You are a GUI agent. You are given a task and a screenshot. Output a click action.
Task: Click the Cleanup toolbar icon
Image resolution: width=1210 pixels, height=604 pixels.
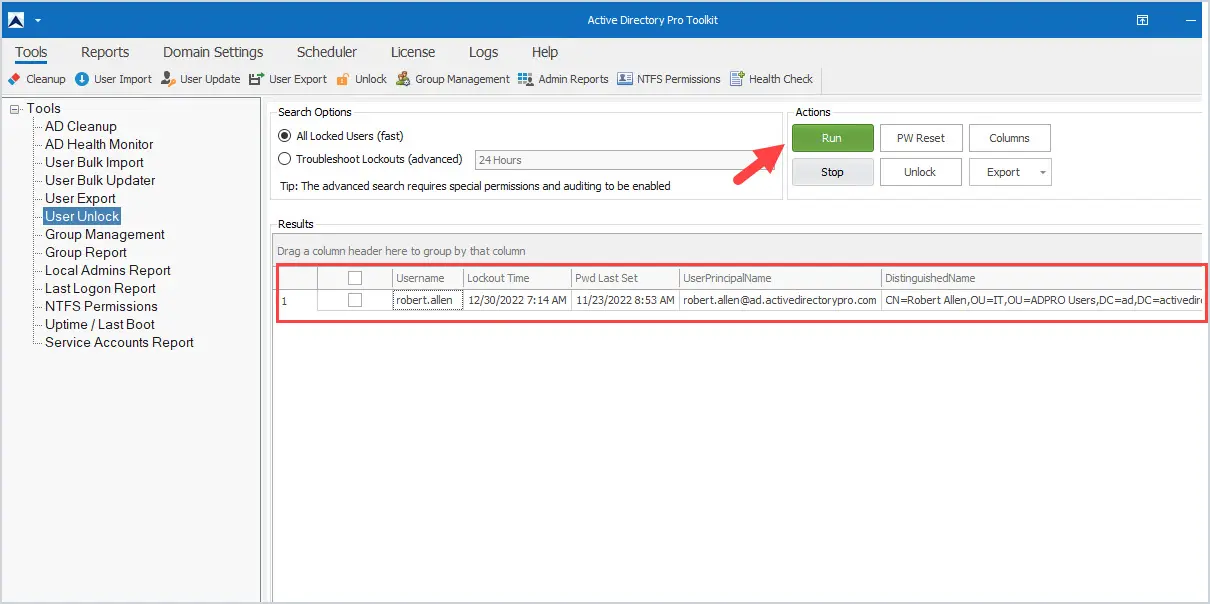pos(15,79)
